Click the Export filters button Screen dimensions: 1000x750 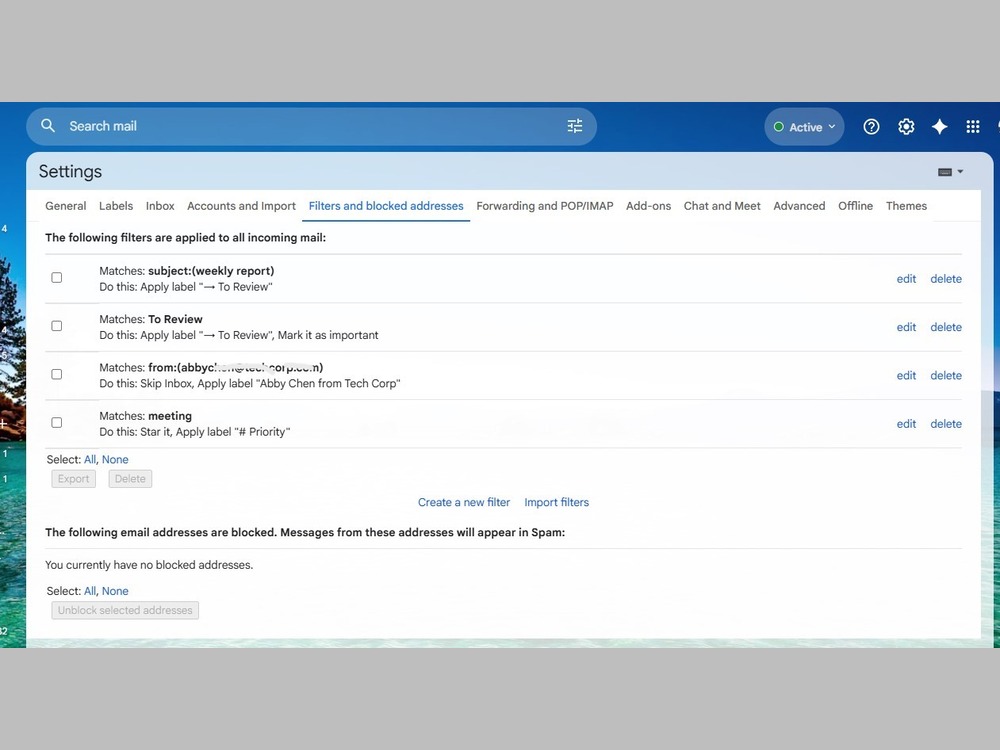point(73,479)
